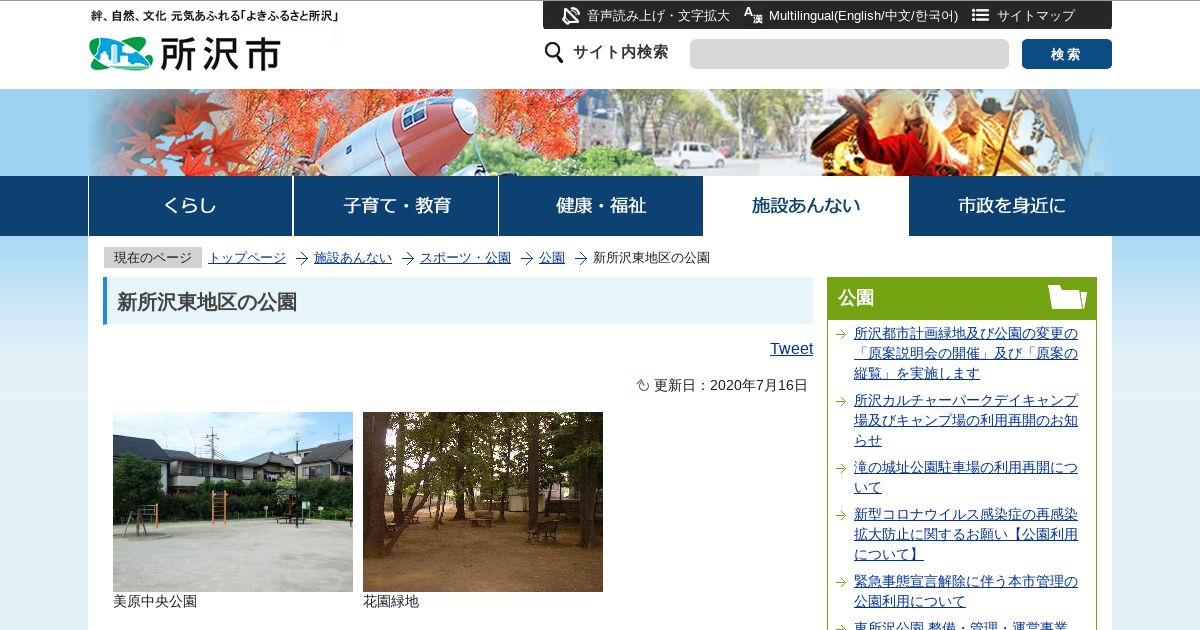Image resolution: width=1200 pixels, height=630 pixels.
Task: Click the Multilingual language icon
Action: tap(753, 15)
